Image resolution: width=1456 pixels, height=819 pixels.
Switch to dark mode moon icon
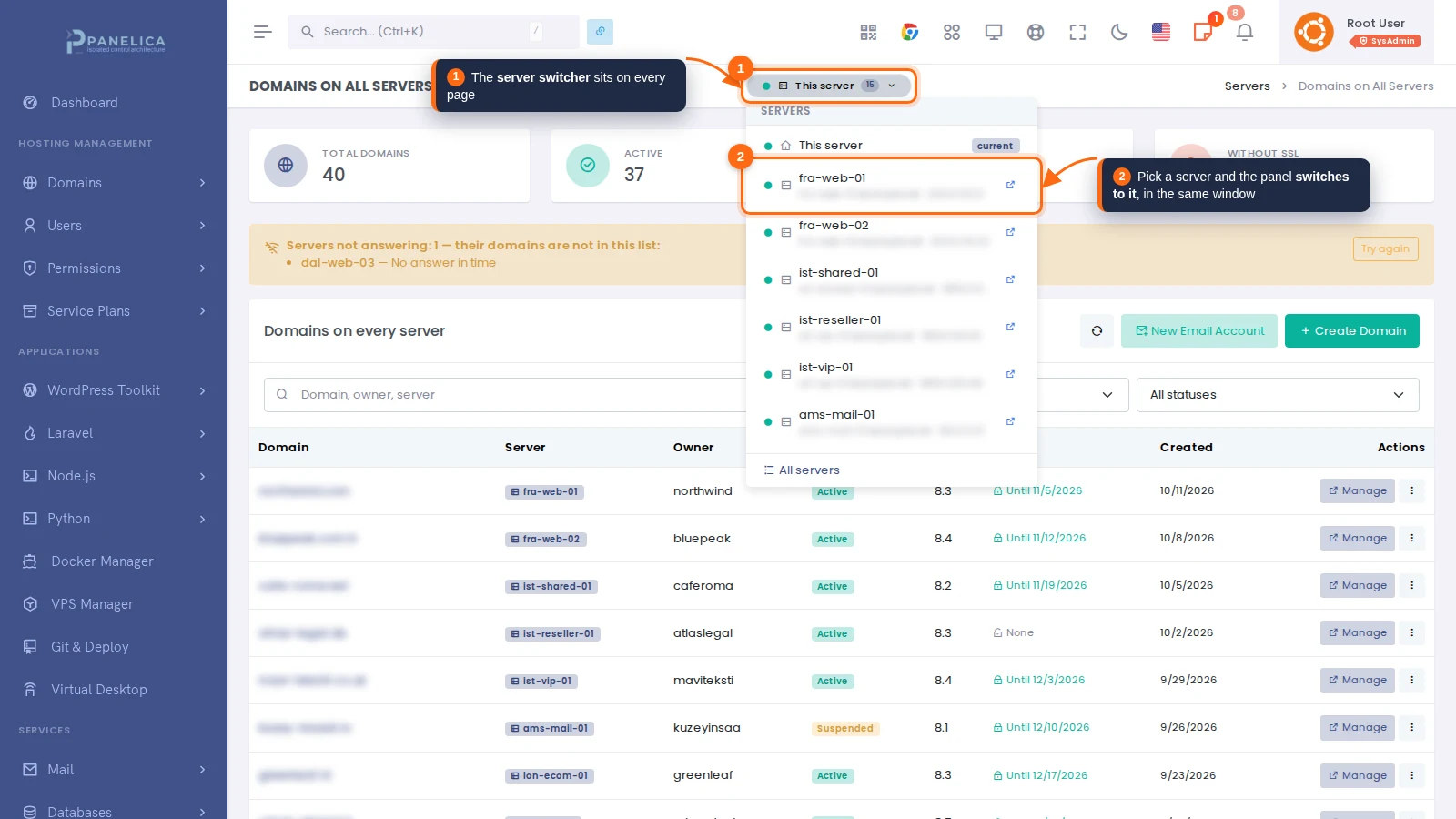tap(1119, 32)
